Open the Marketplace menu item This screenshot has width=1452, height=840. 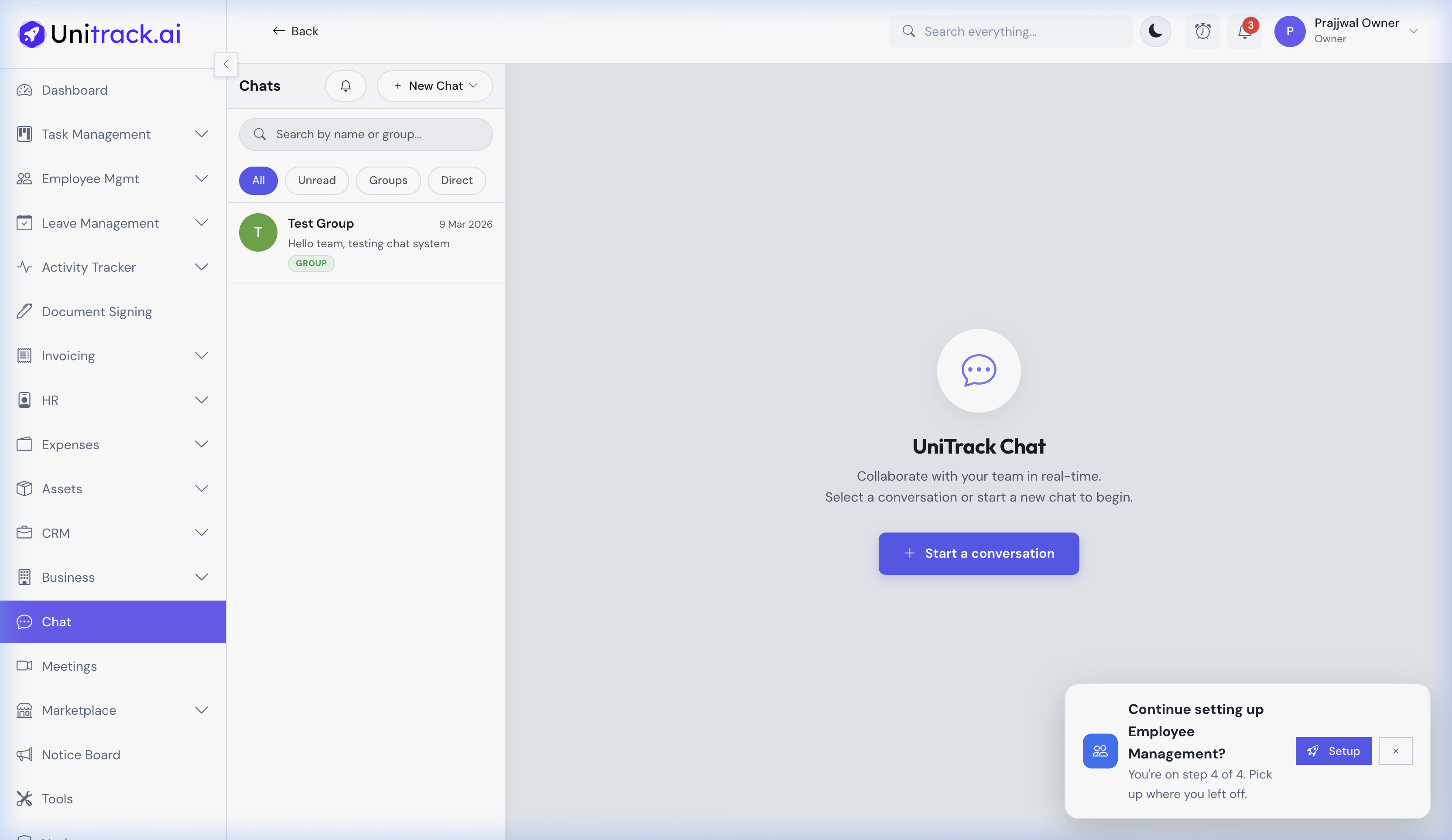pyautogui.click(x=80, y=710)
